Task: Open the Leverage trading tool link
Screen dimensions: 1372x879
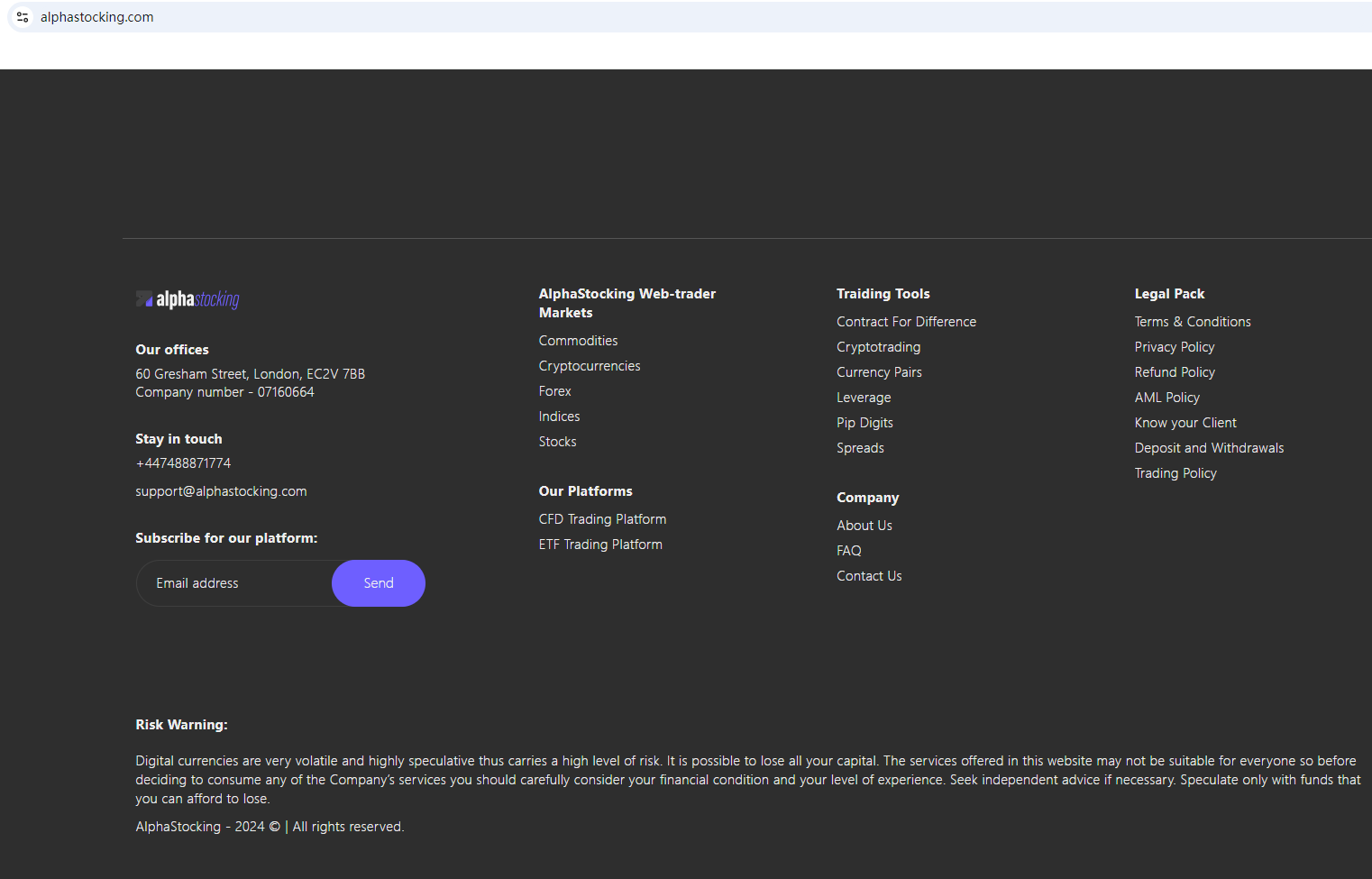Action: pyautogui.click(x=863, y=398)
